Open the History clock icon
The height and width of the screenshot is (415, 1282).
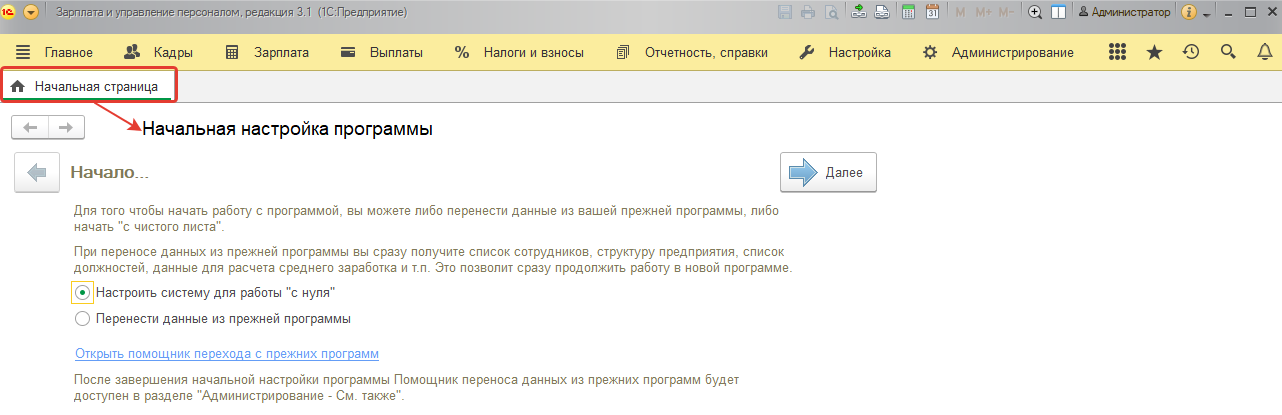[1191, 52]
